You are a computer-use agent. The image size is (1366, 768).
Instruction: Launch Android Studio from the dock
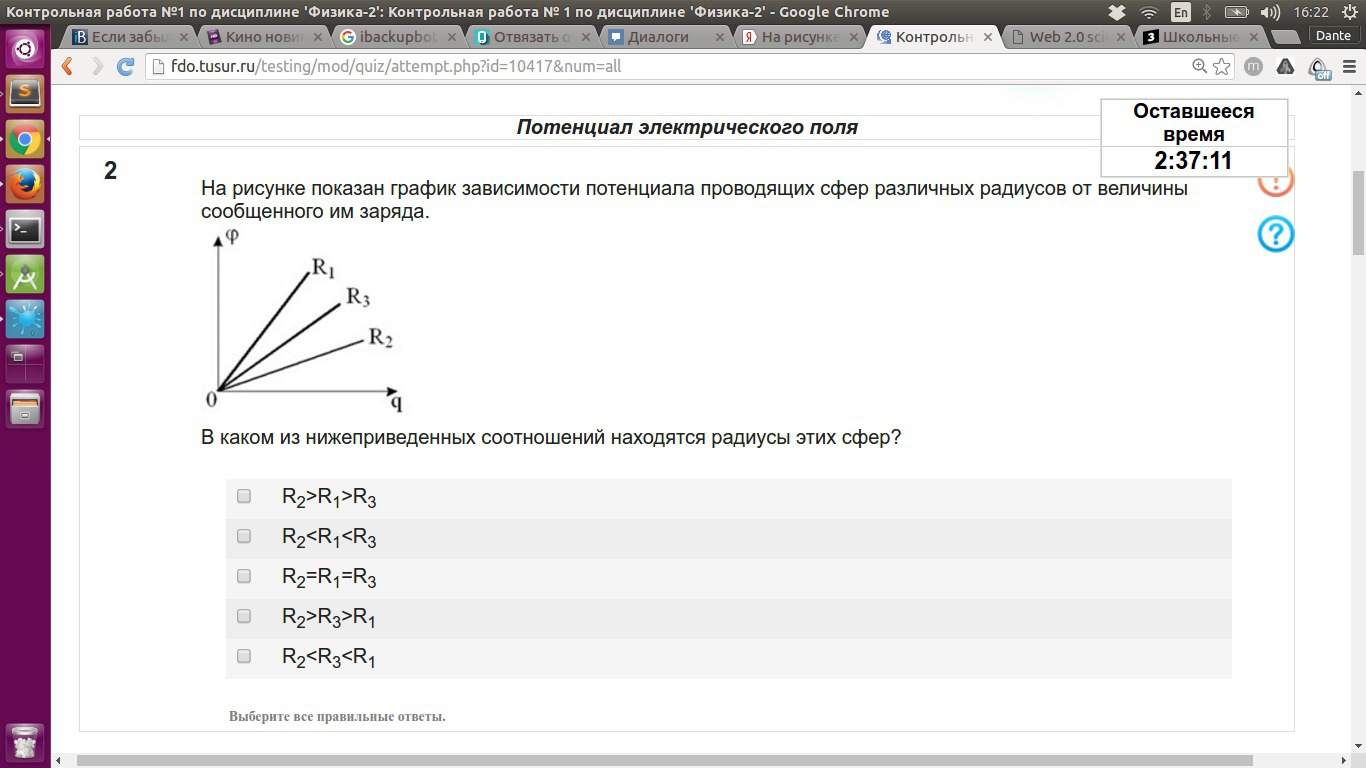(25, 275)
